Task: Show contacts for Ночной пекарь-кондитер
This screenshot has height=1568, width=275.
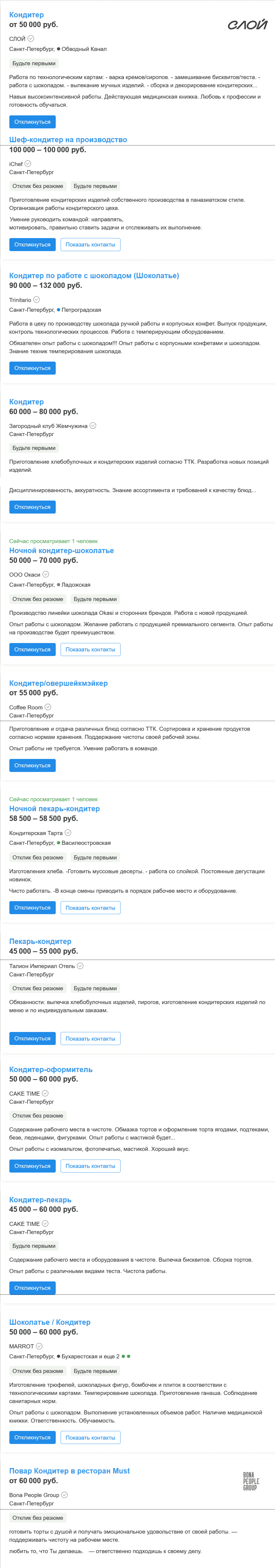Action: (90, 908)
